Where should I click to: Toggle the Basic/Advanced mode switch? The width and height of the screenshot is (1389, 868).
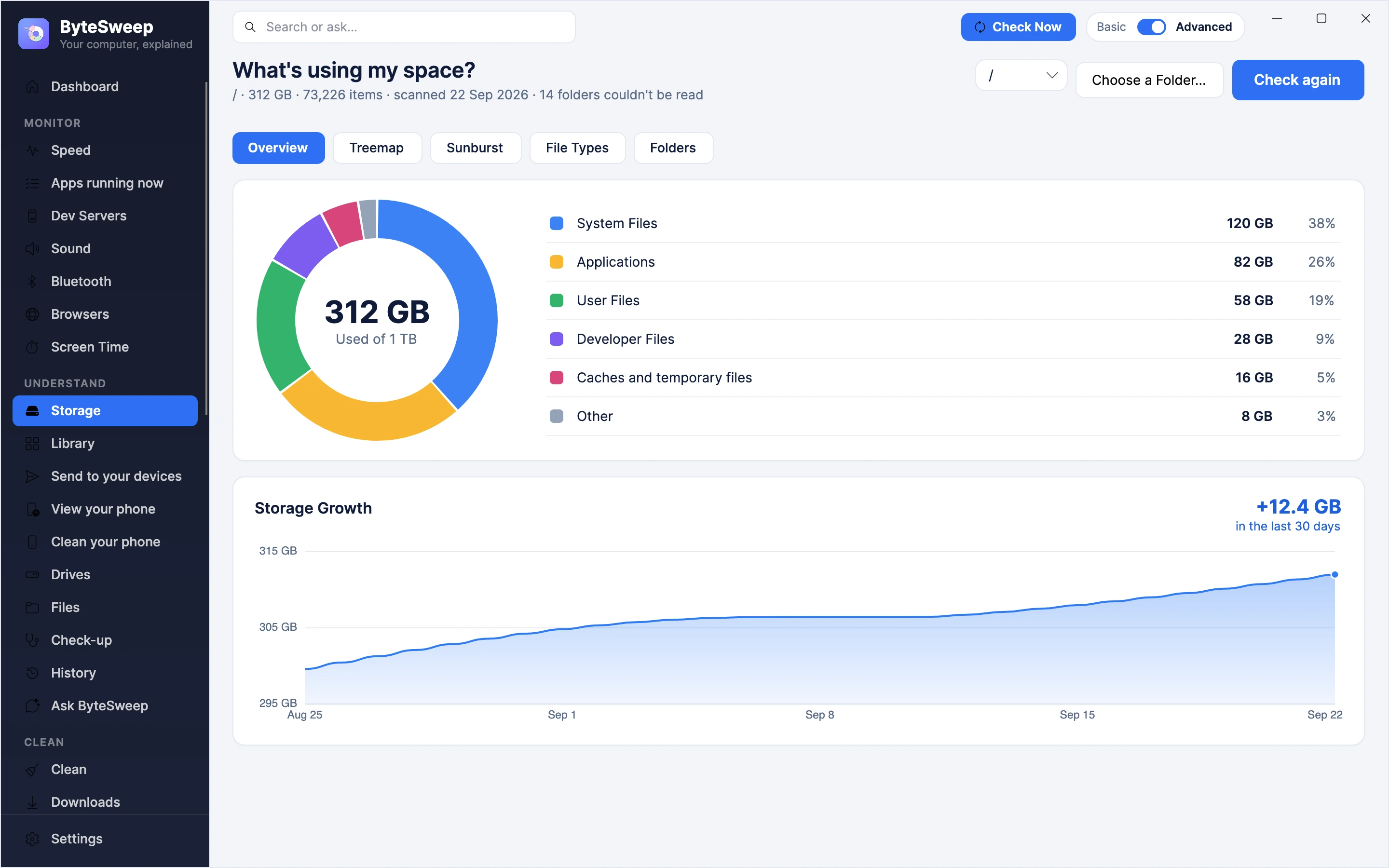[x=1151, y=27]
